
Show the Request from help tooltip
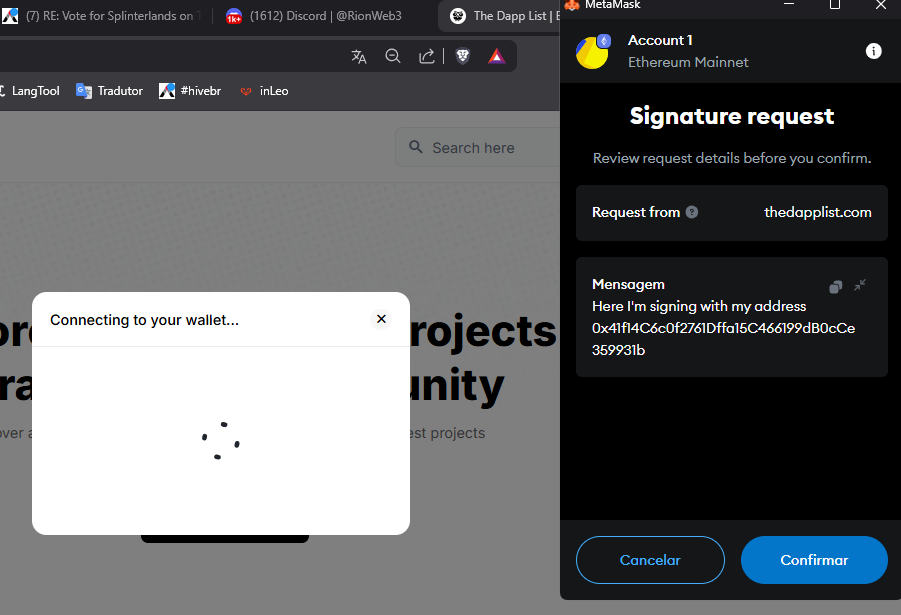[692, 212]
